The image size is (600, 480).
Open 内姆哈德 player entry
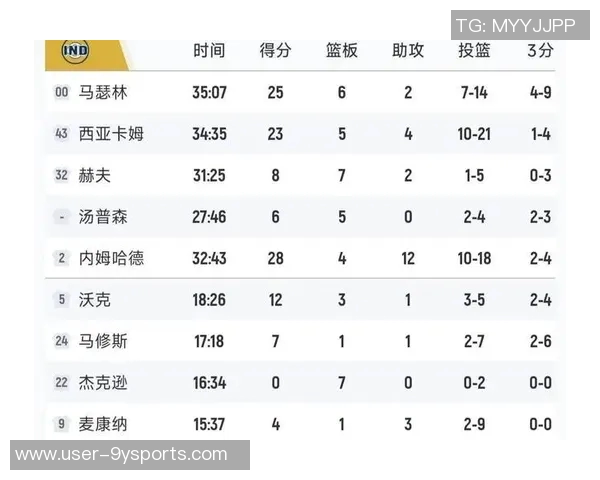tap(111, 258)
